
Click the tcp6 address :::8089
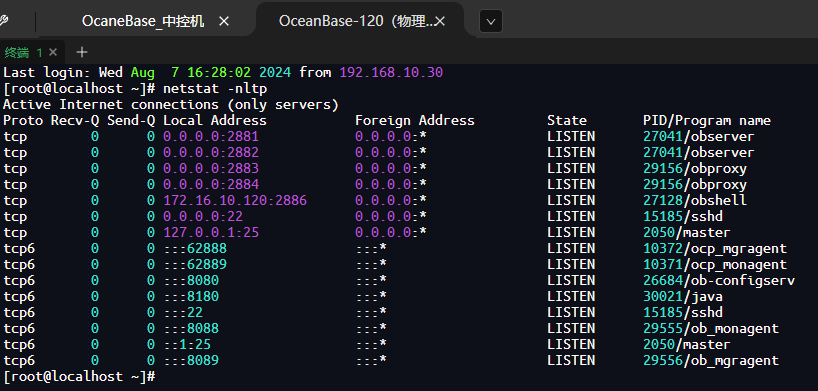point(191,360)
